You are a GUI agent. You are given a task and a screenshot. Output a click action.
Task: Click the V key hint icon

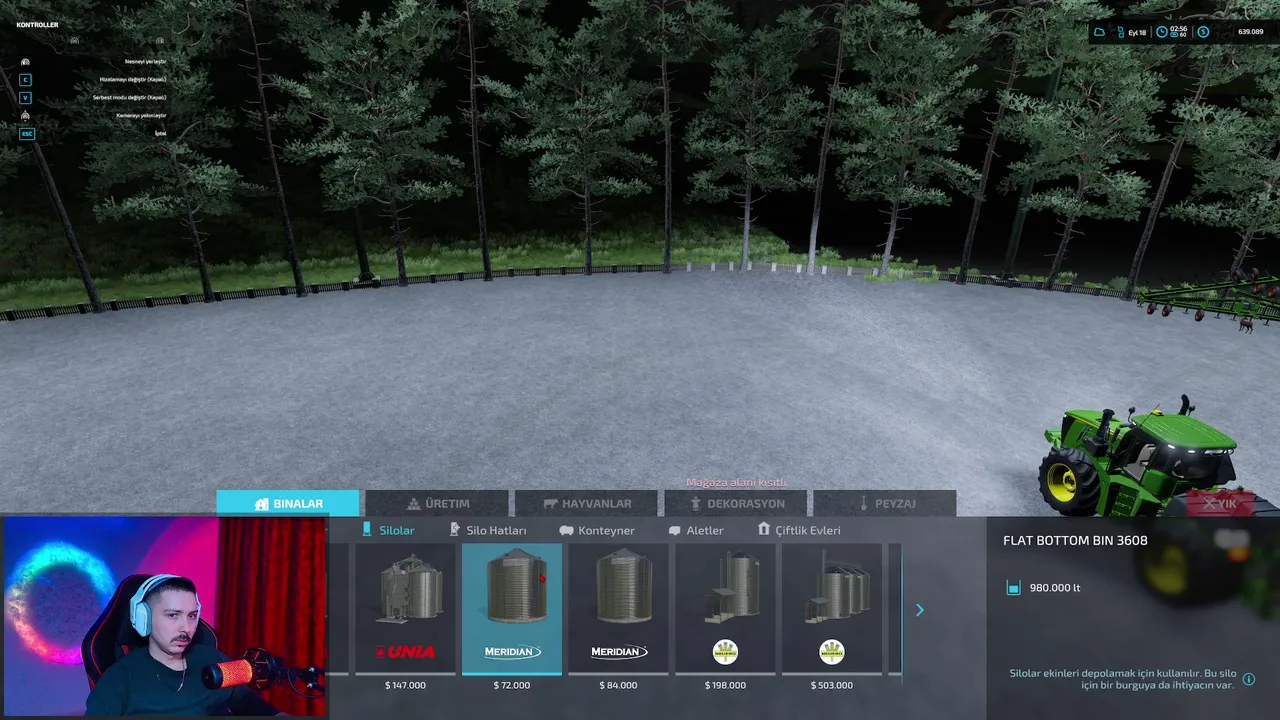click(x=26, y=97)
